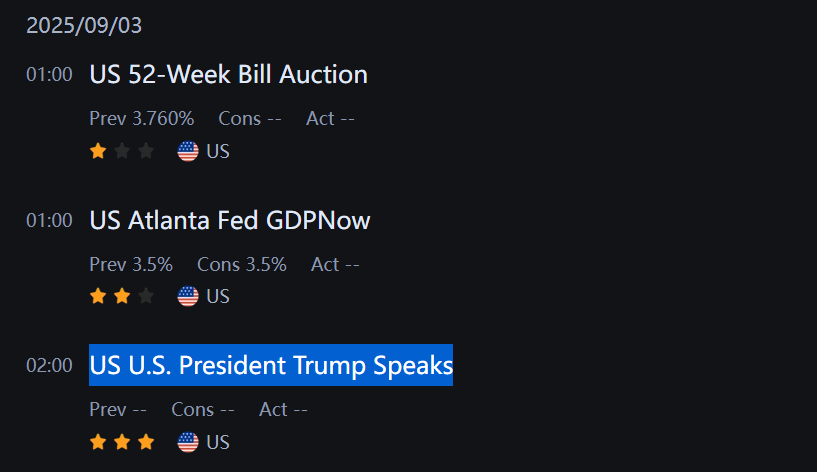The image size is (817, 472).
Task: Click the Cons 3.5% value for GDPNow
Action: point(242,265)
